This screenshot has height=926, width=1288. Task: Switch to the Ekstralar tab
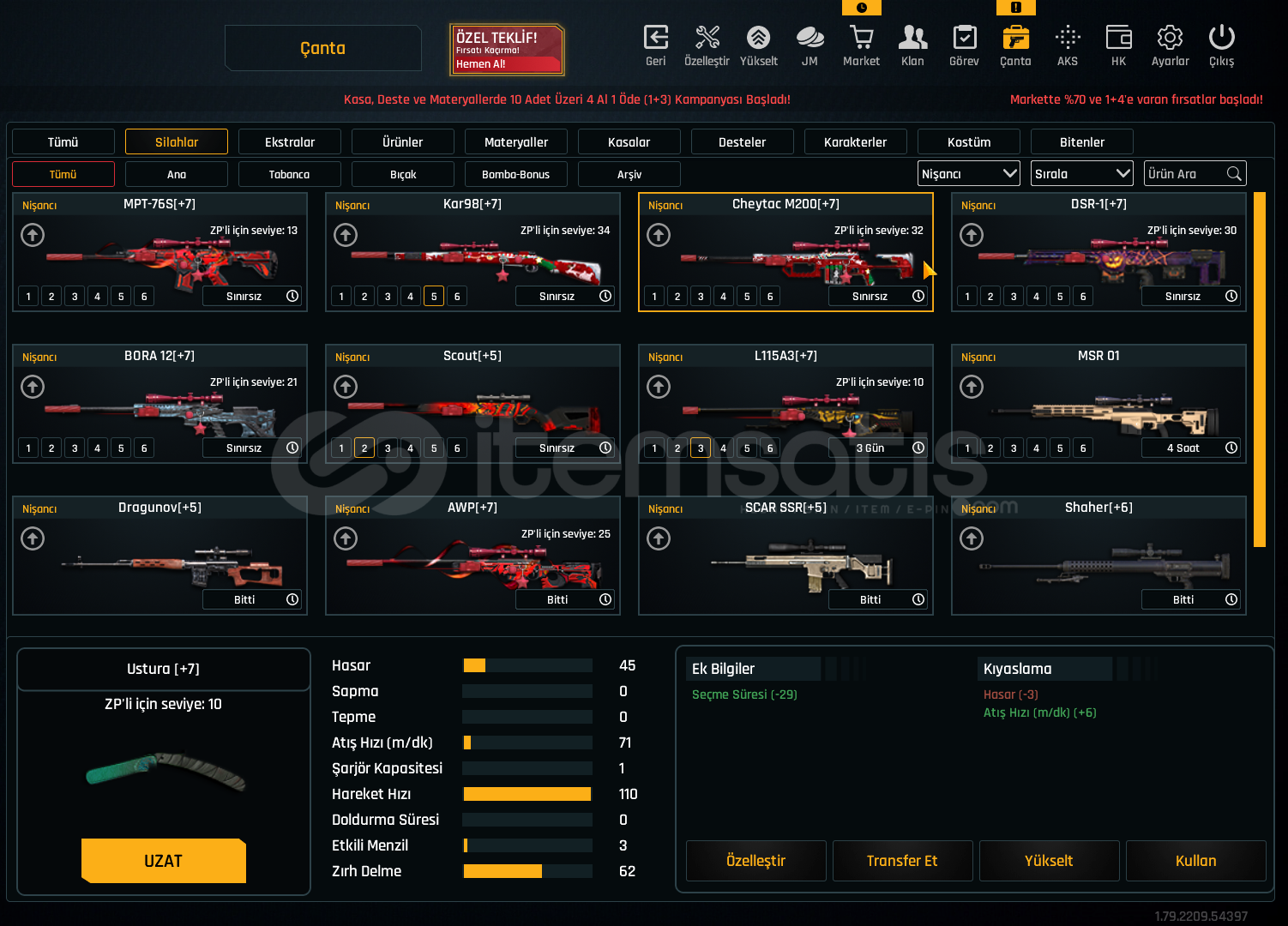click(290, 141)
